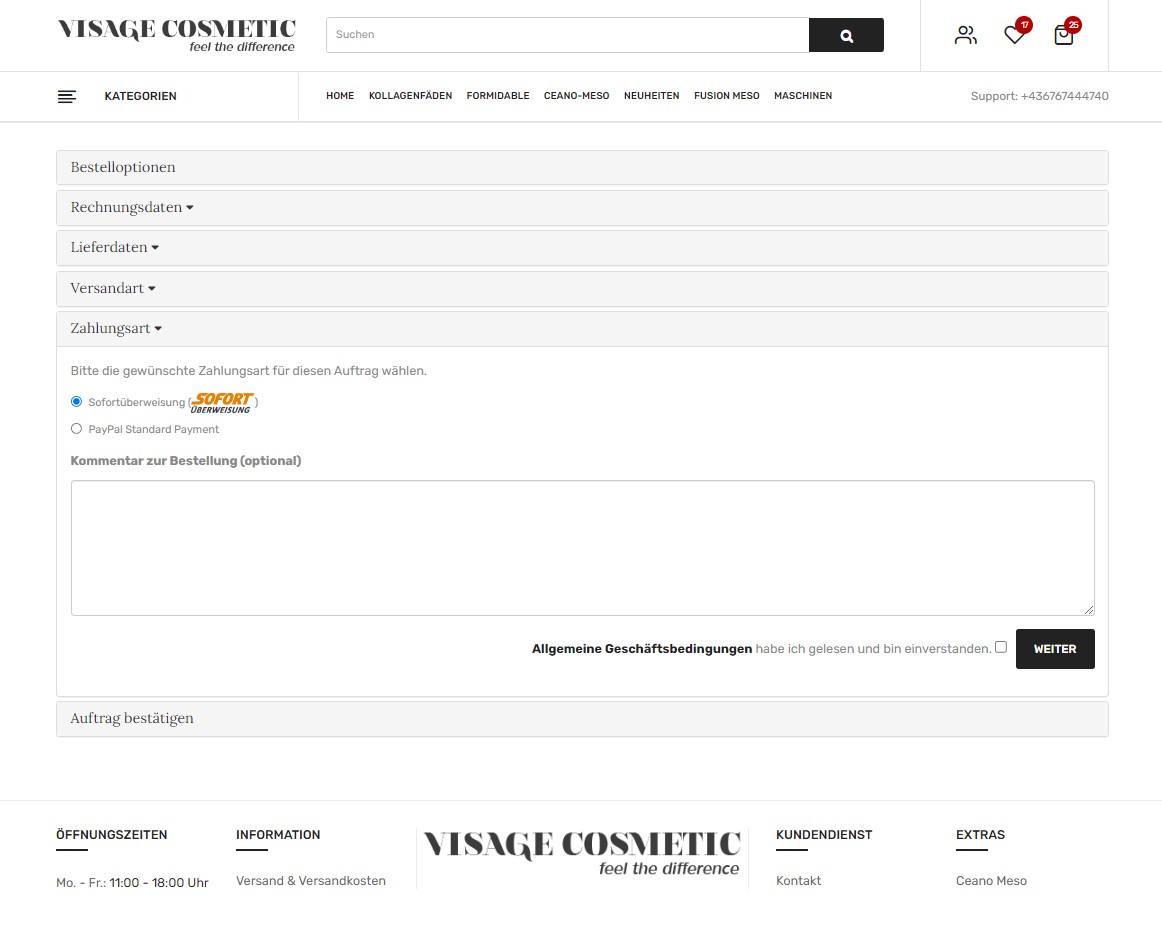The image size is (1162, 931).
Task: Expand the Lieferdaten section
Action: [114, 247]
